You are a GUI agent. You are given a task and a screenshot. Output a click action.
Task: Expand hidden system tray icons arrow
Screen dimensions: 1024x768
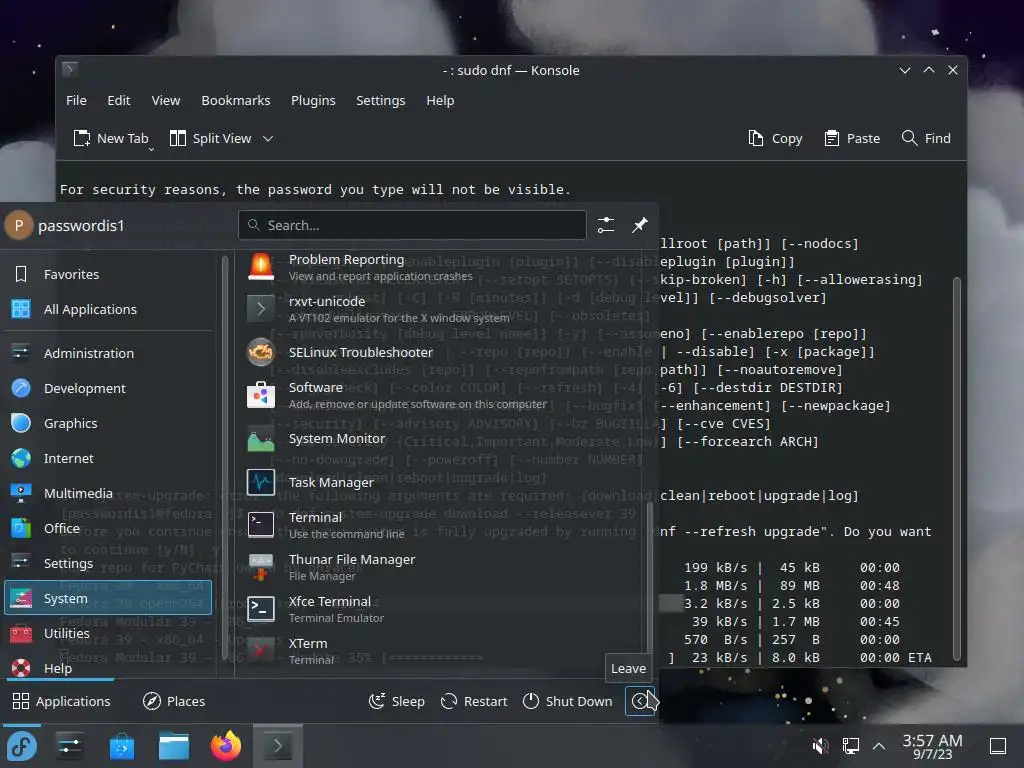pyautogui.click(x=879, y=745)
